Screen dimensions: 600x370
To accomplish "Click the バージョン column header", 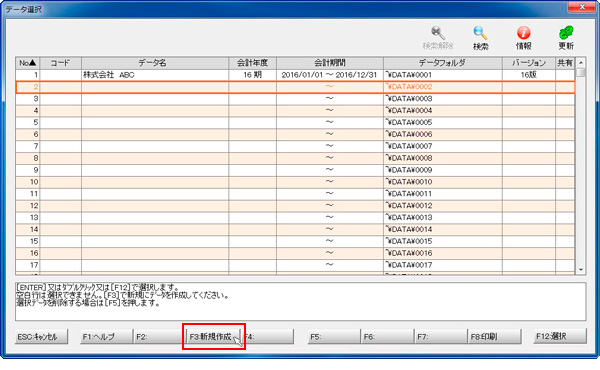I will tap(529, 63).
